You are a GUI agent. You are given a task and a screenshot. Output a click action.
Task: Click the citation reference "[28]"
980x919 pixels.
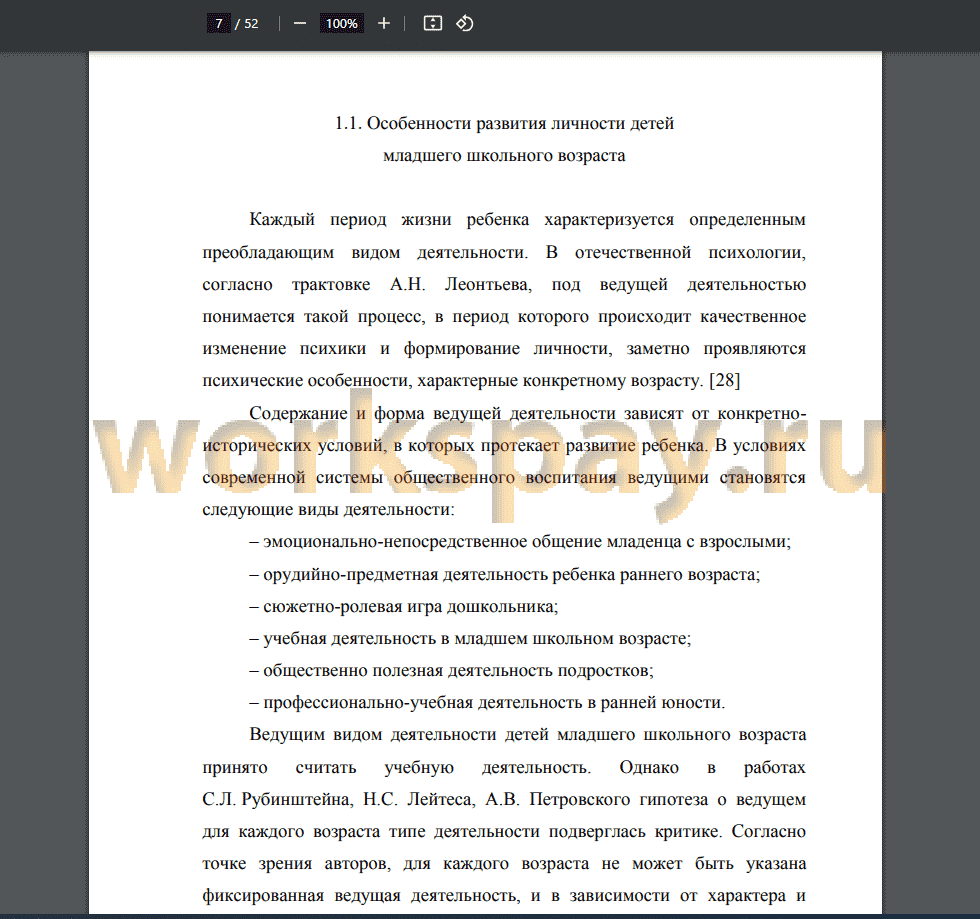pos(724,381)
